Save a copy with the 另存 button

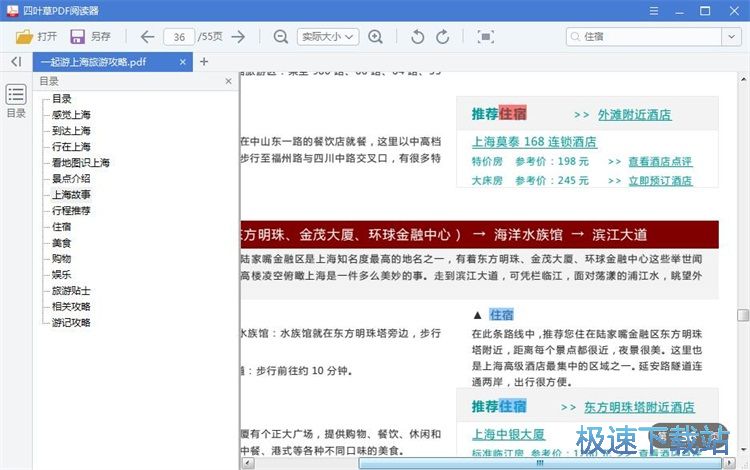coord(90,36)
